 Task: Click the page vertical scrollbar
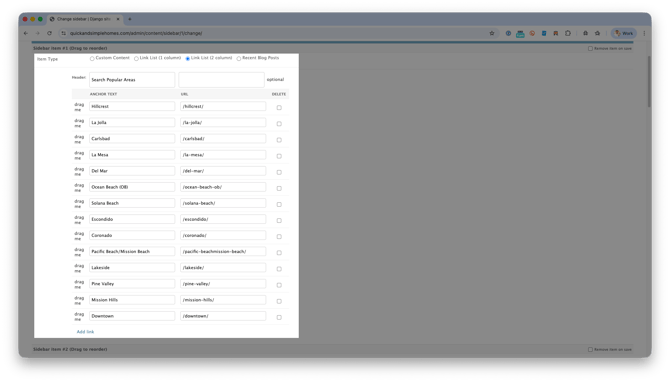pyautogui.click(x=649, y=81)
